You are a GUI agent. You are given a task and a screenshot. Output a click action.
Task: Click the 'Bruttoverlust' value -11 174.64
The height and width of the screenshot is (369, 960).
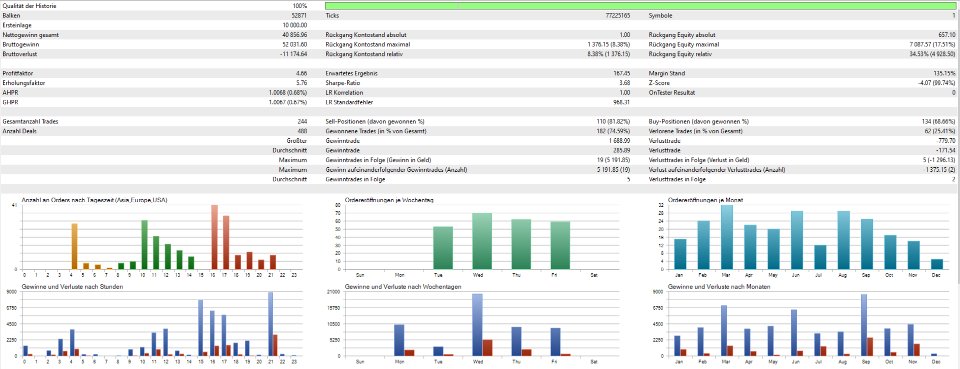(x=294, y=54)
